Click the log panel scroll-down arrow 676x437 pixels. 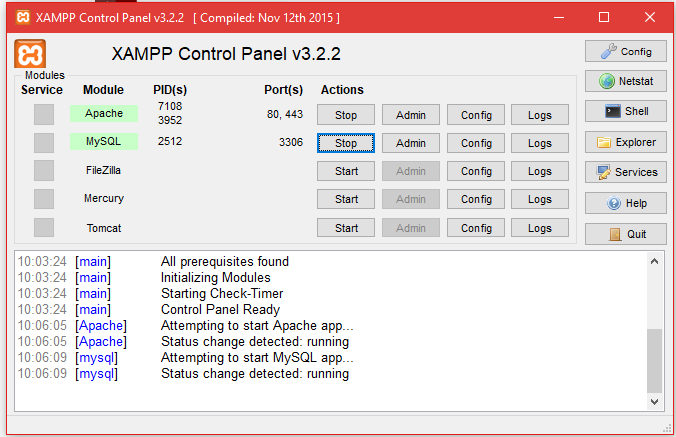tap(655, 400)
